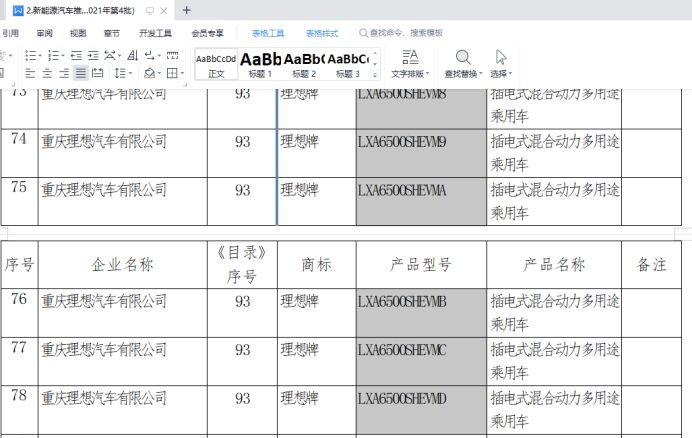Open 表格工具 table tools tab
This screenshot has height=438, width=692.
268,33
